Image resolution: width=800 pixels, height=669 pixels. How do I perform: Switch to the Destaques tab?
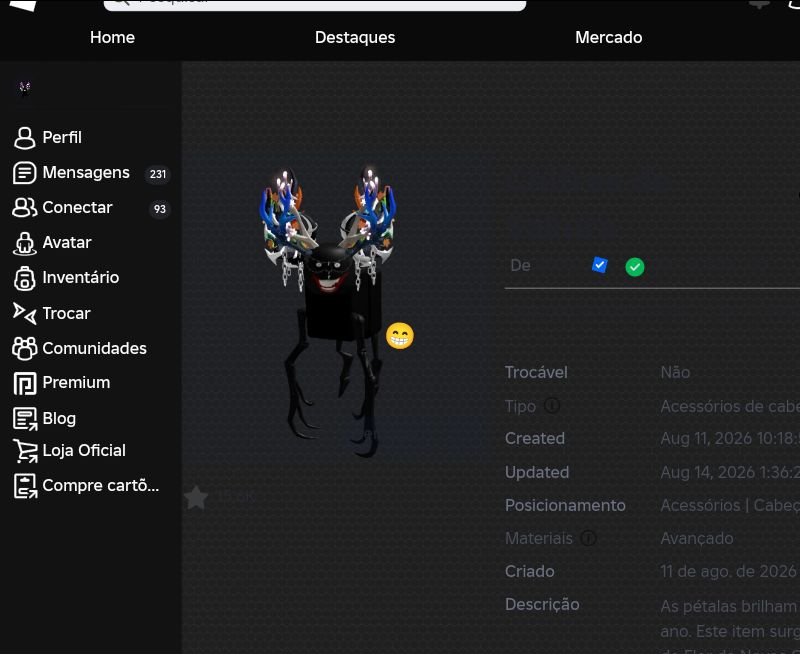coord(355,37)
